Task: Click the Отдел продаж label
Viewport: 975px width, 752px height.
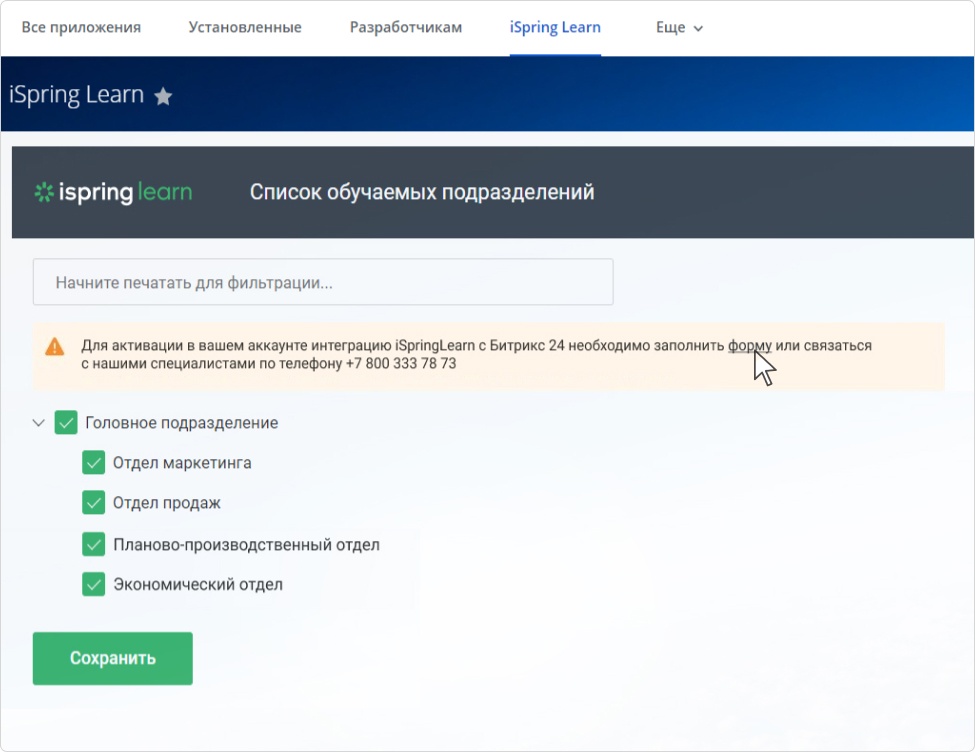Action: (167, 503)
